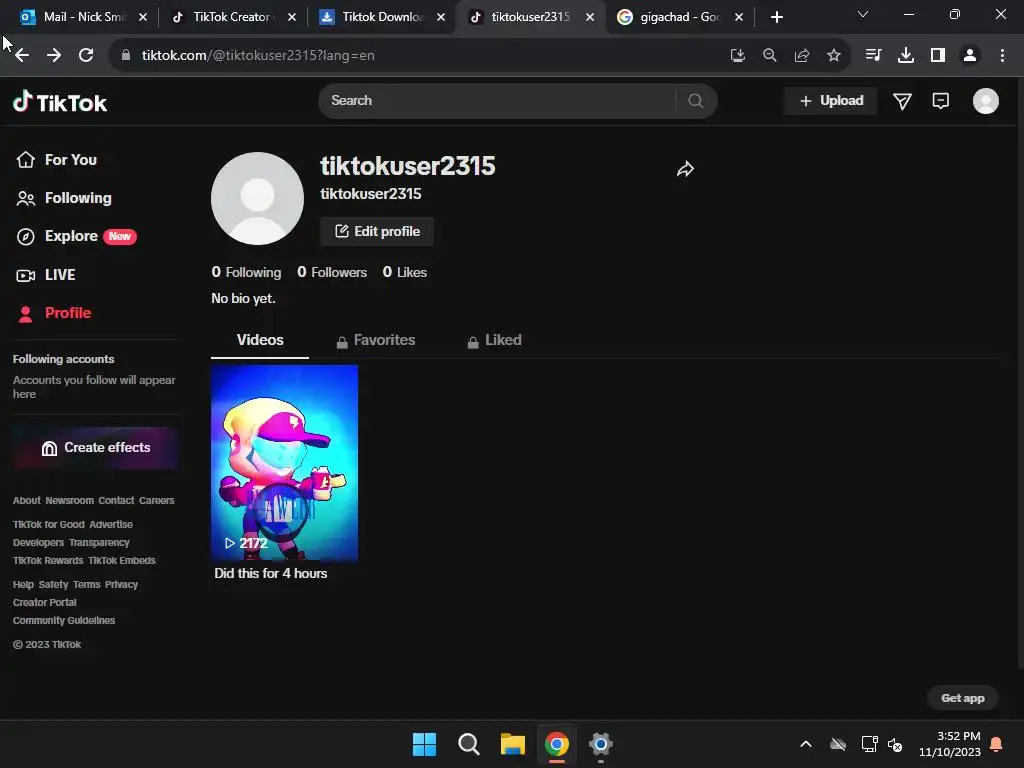Click the large profile picture
The height and width of the screenshot is (768, 1024).
coord(257,199)
